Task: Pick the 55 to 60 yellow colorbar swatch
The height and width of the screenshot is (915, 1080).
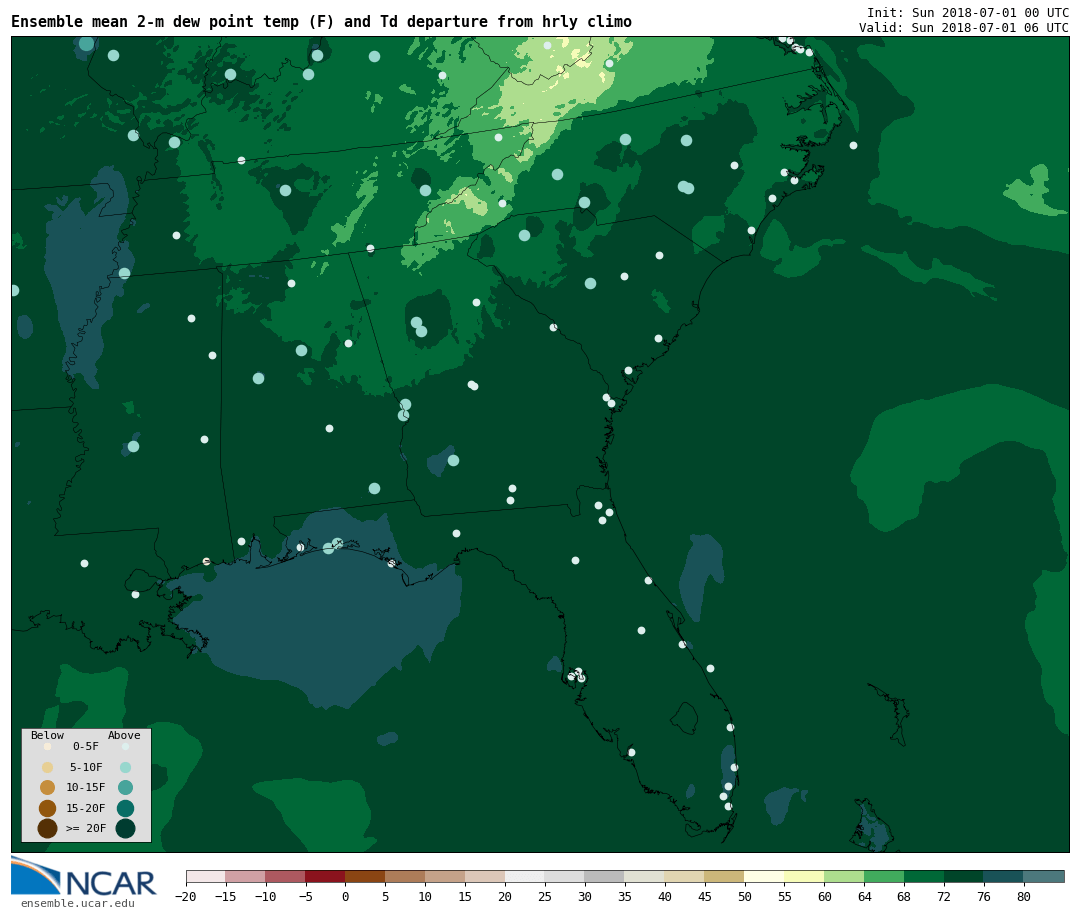Action: coord(804,876)
